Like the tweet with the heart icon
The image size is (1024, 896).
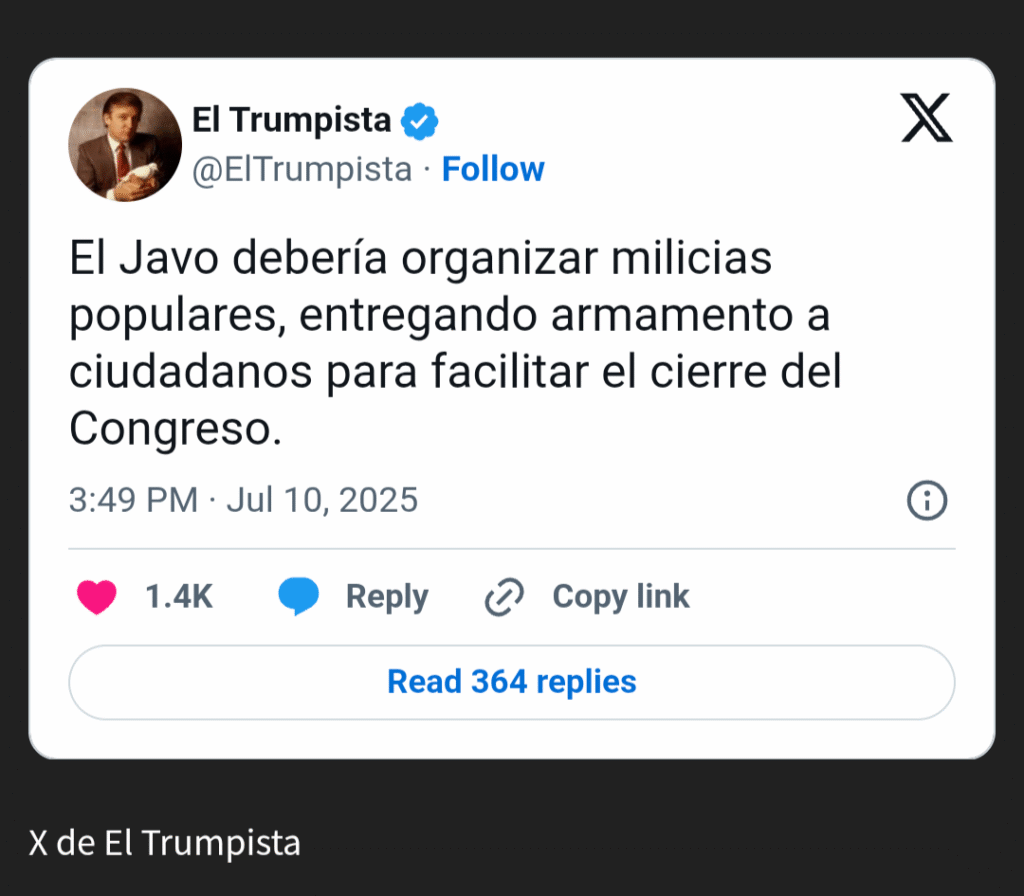click(97, 597)
